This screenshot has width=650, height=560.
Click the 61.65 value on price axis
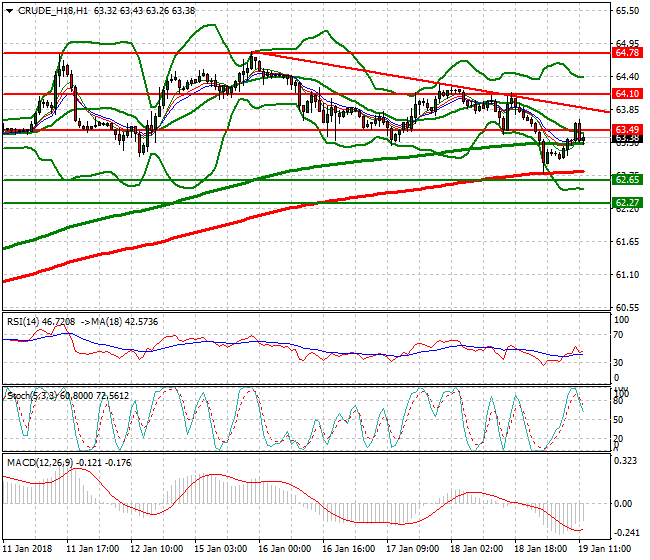[627, 242]
